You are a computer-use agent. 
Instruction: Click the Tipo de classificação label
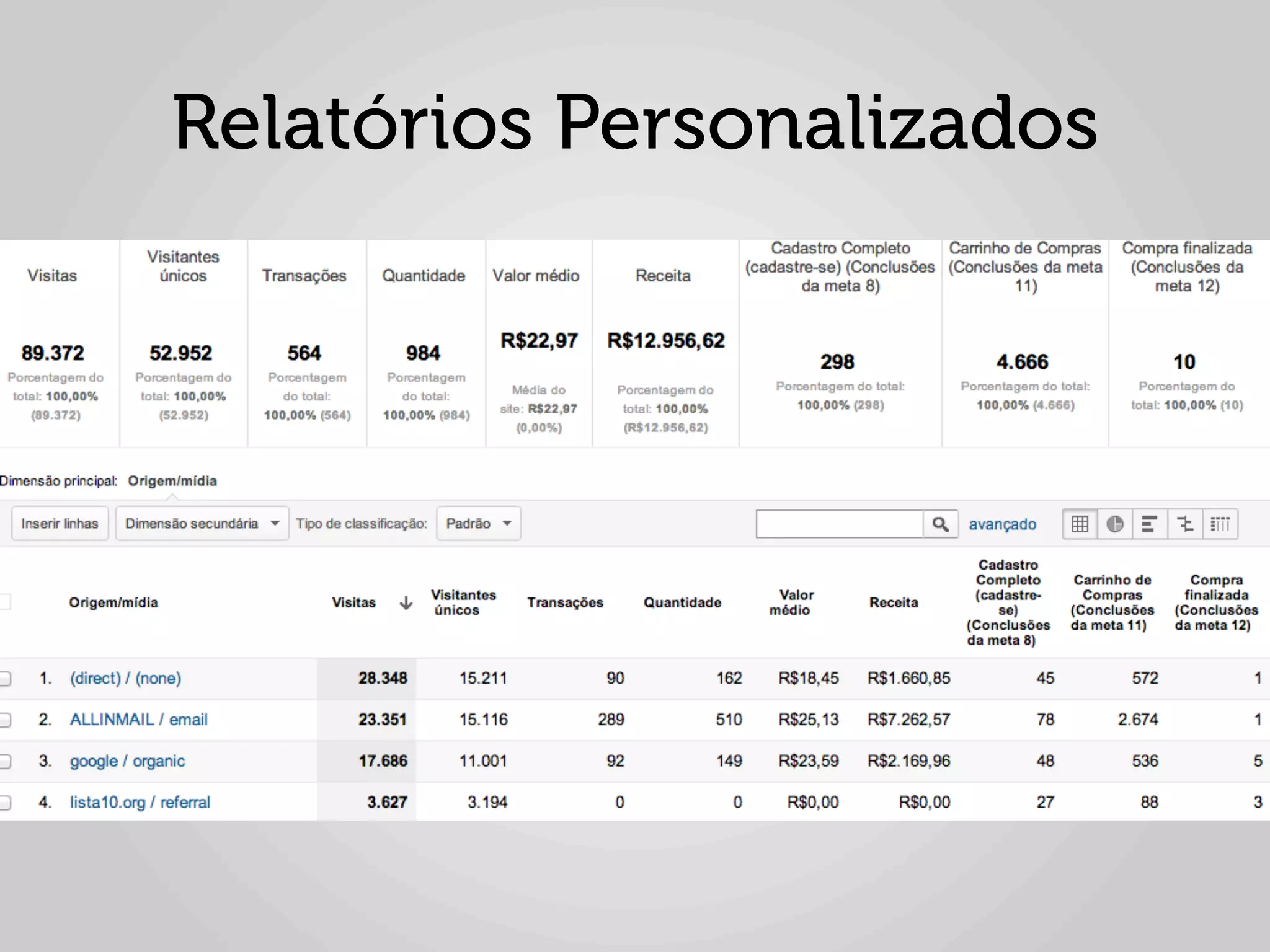pos(362,524)
